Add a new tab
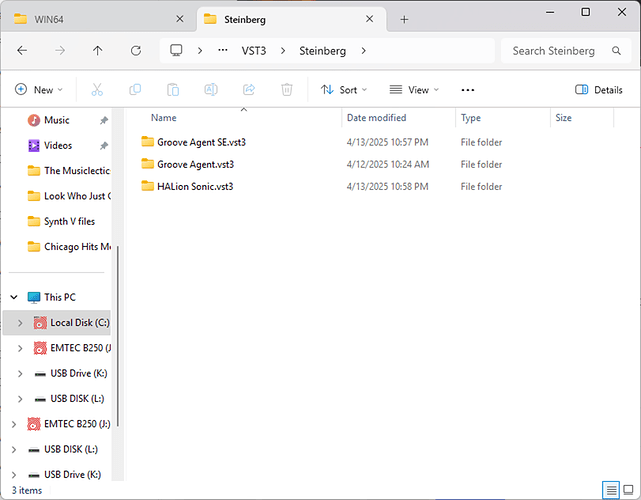Image resolution: width=641 pixels, height=500 pixels. coord(404,20)
